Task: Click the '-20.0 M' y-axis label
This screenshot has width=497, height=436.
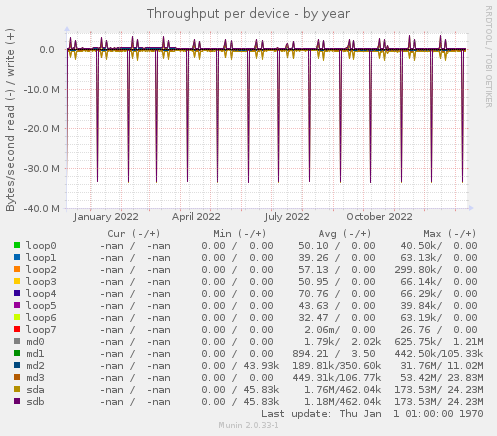Action: click(42, 129)
